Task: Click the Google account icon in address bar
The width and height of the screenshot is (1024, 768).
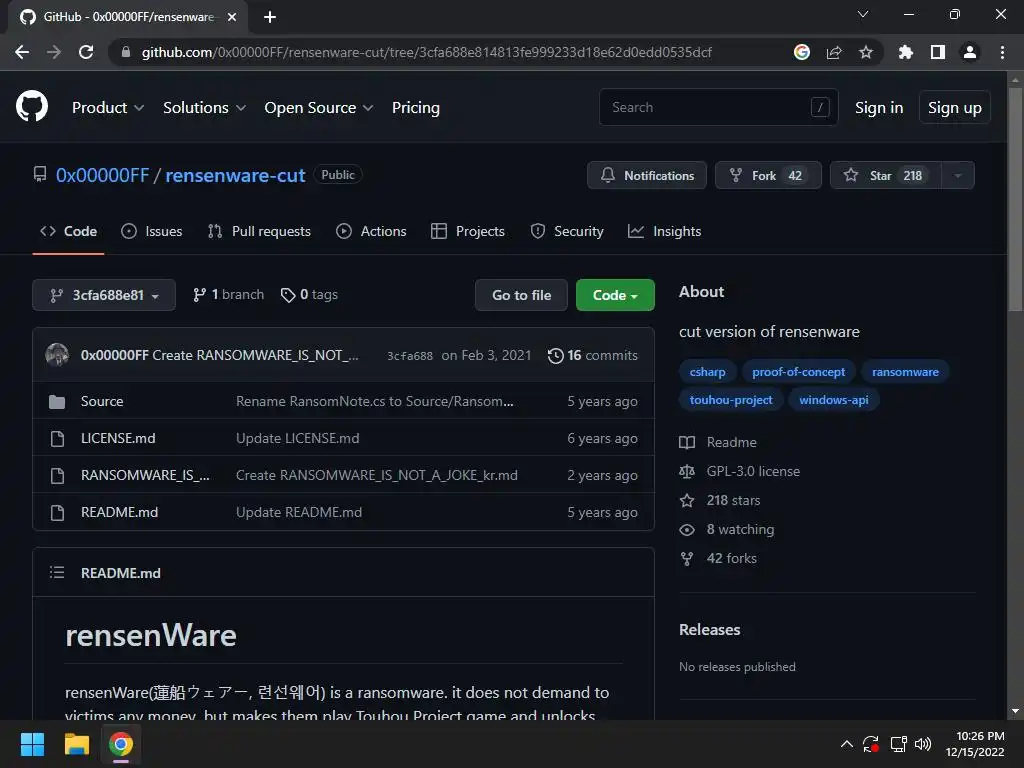Action: pyautogui.click(x=802, y=52)
